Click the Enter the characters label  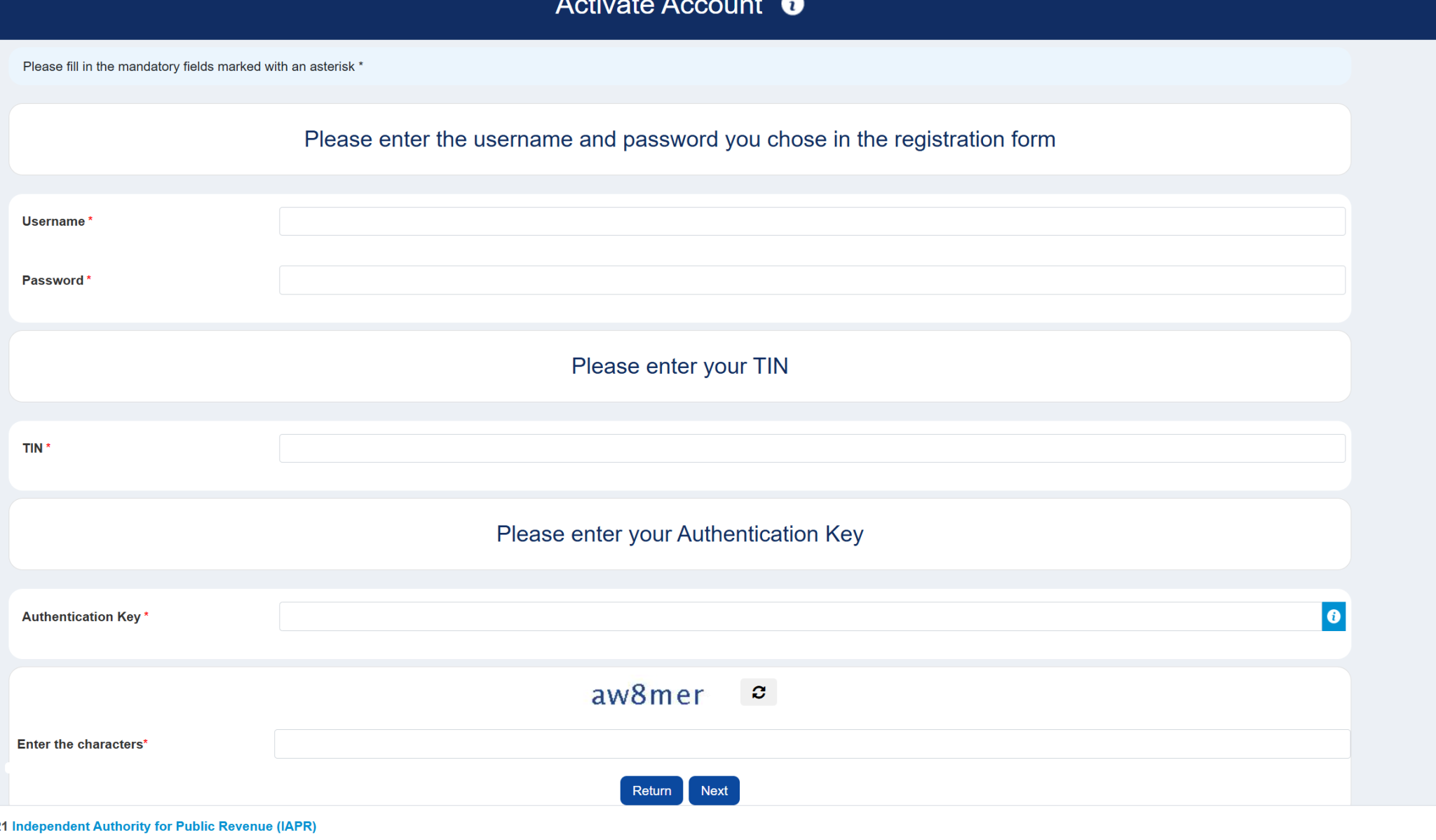pyautogui.click(x=80, y=744)
